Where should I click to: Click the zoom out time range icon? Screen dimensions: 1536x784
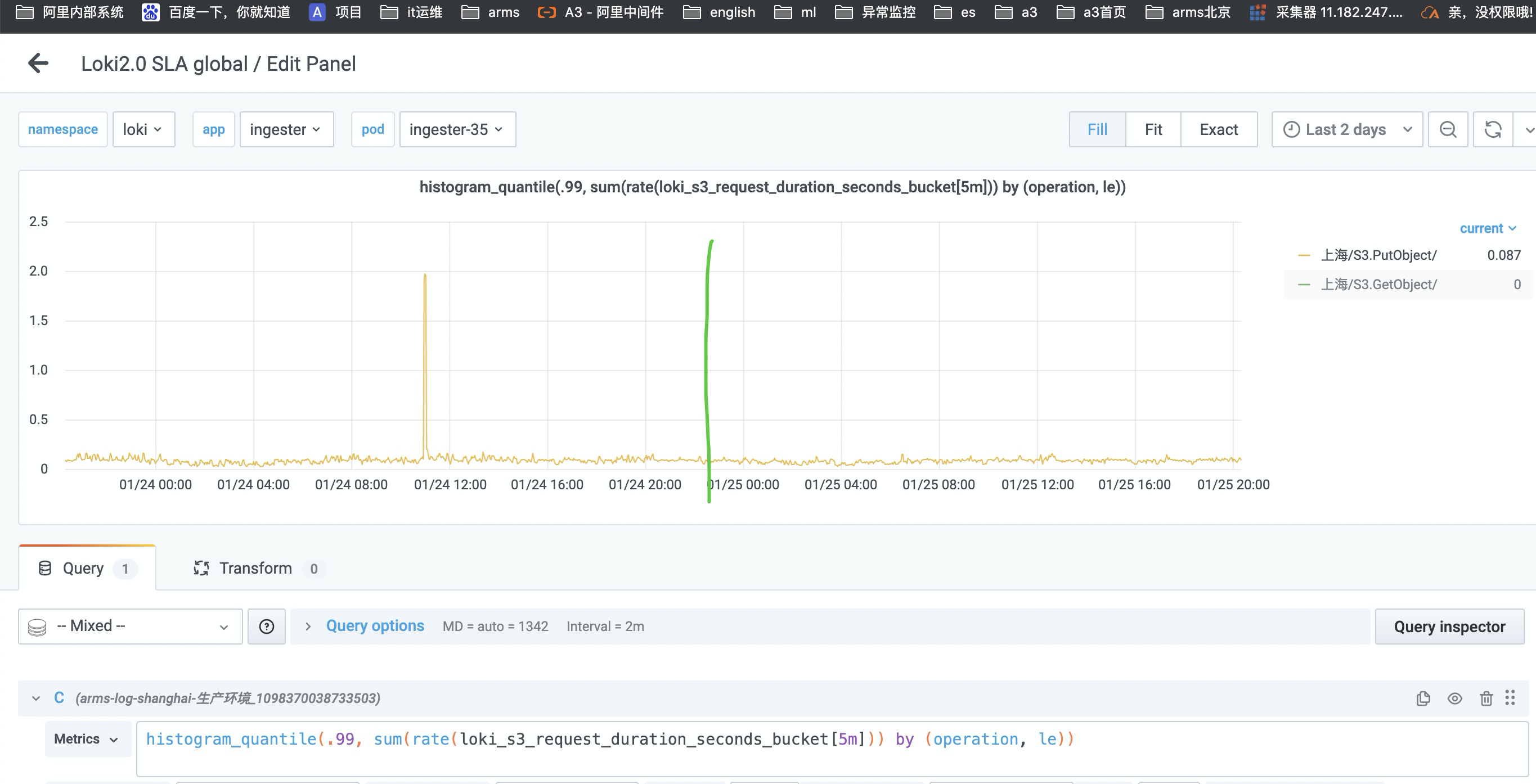coord(1448,129)
